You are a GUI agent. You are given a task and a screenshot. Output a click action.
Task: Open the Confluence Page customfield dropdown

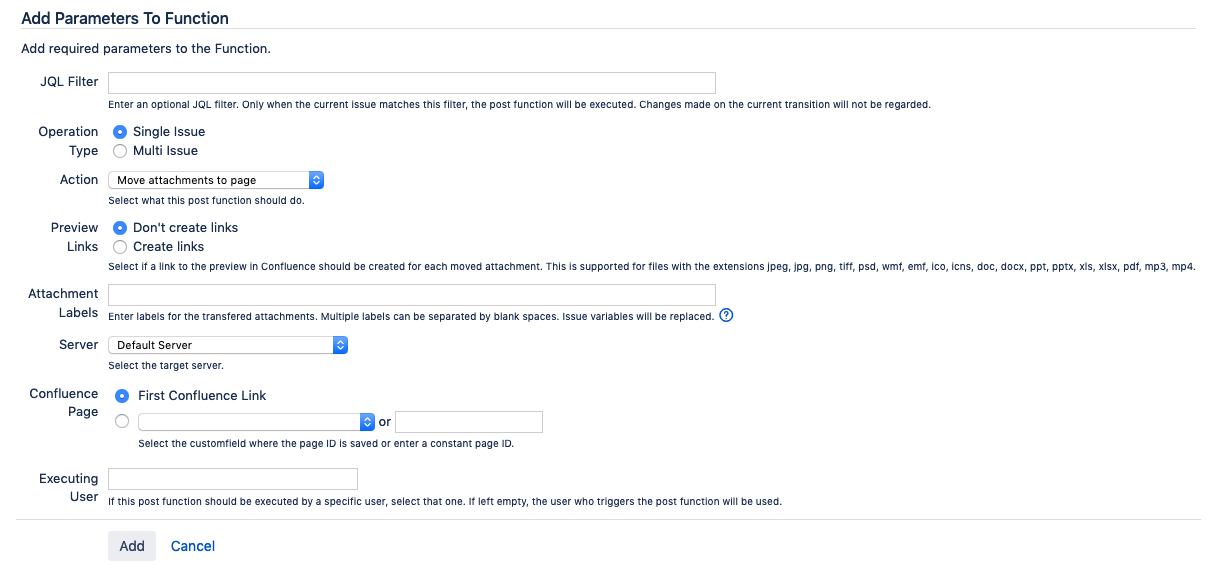[256, 422]
